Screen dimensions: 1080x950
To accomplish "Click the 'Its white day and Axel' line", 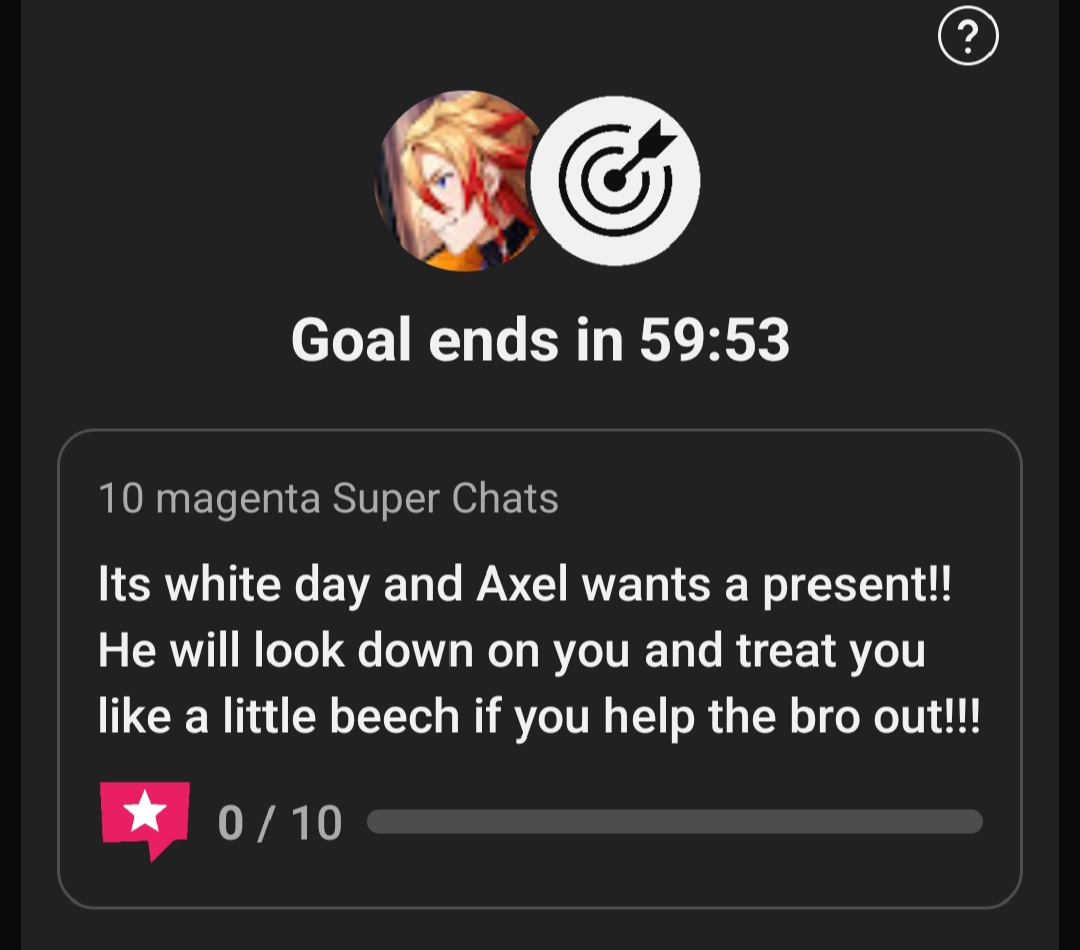I will 525,586.
